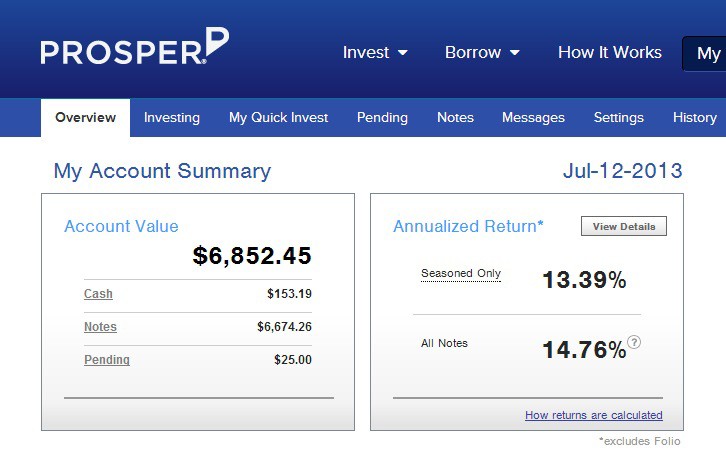Switch to the Investing tab
Screen dimensions: 726x459
click(172, 117)
